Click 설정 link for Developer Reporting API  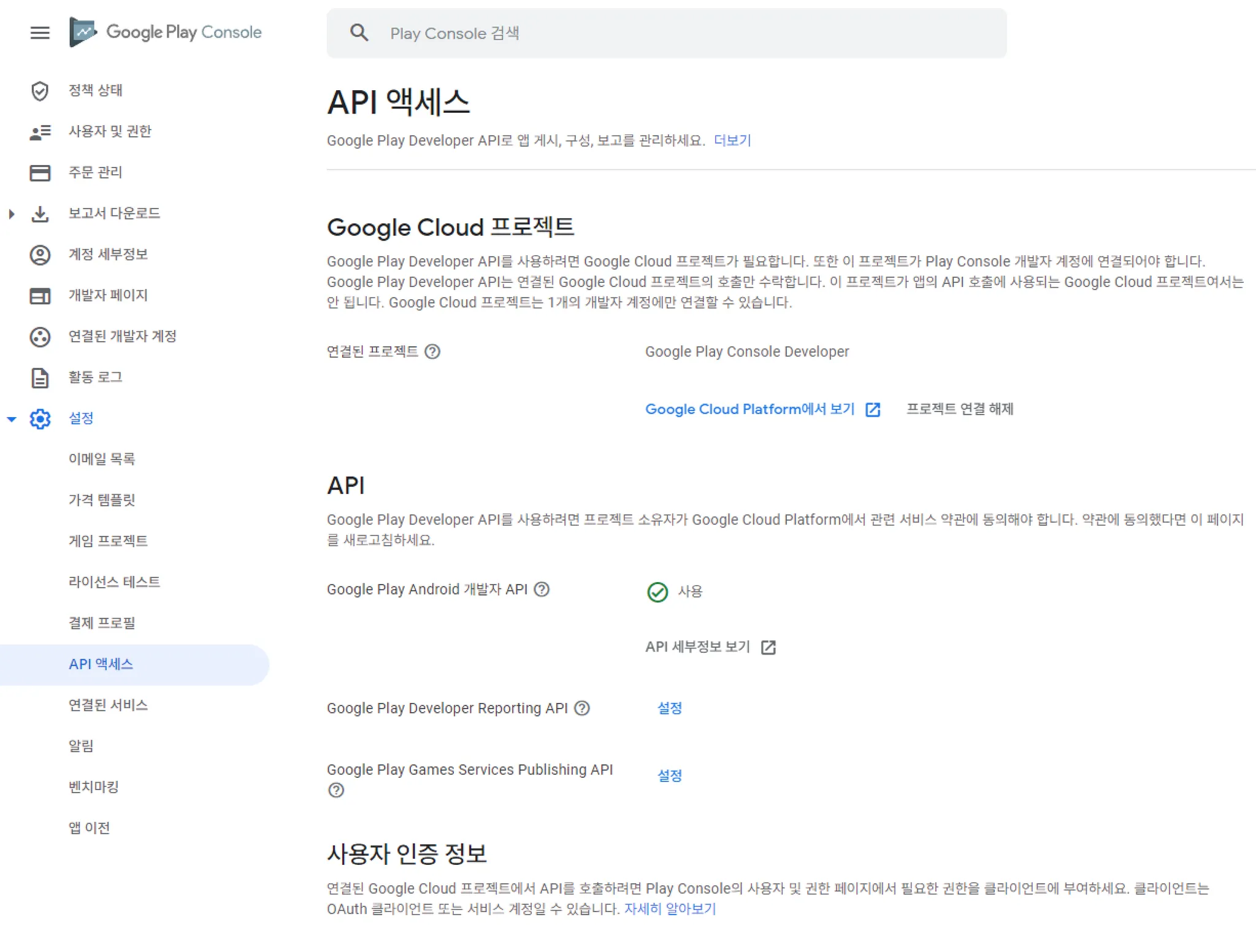(x=669, y=708)
